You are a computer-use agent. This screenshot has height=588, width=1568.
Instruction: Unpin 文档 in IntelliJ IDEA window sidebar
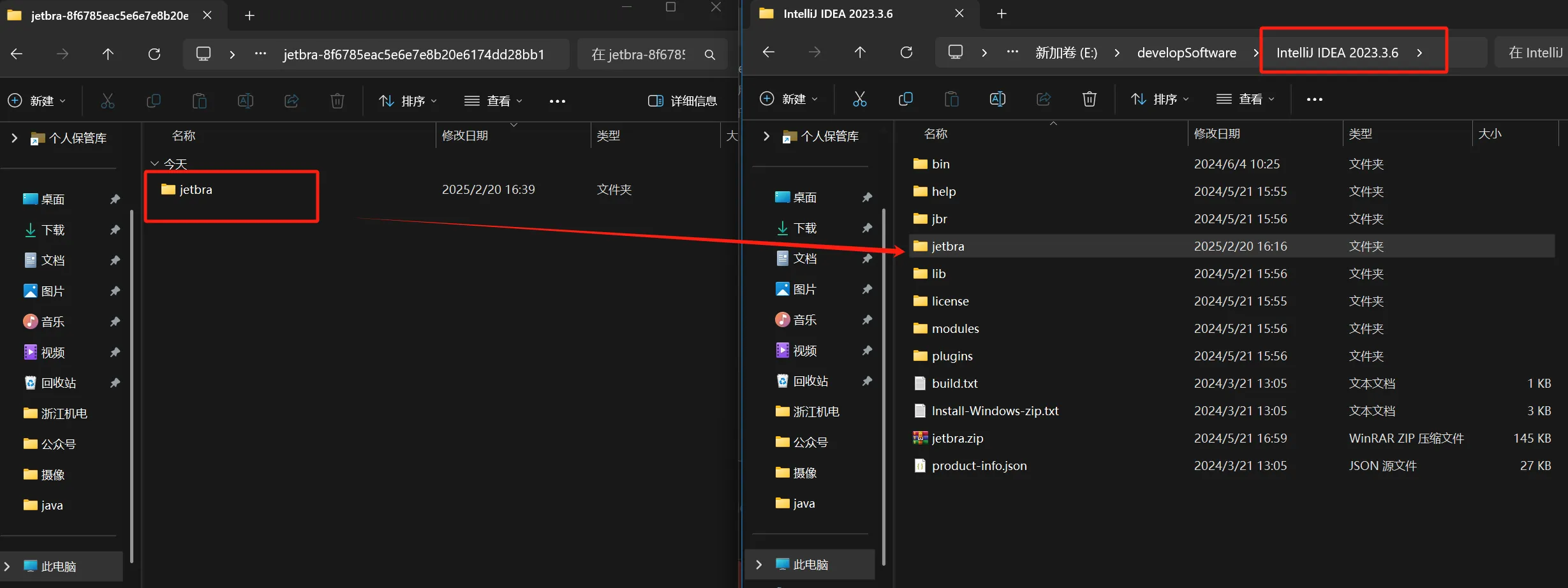pos(867,258)
